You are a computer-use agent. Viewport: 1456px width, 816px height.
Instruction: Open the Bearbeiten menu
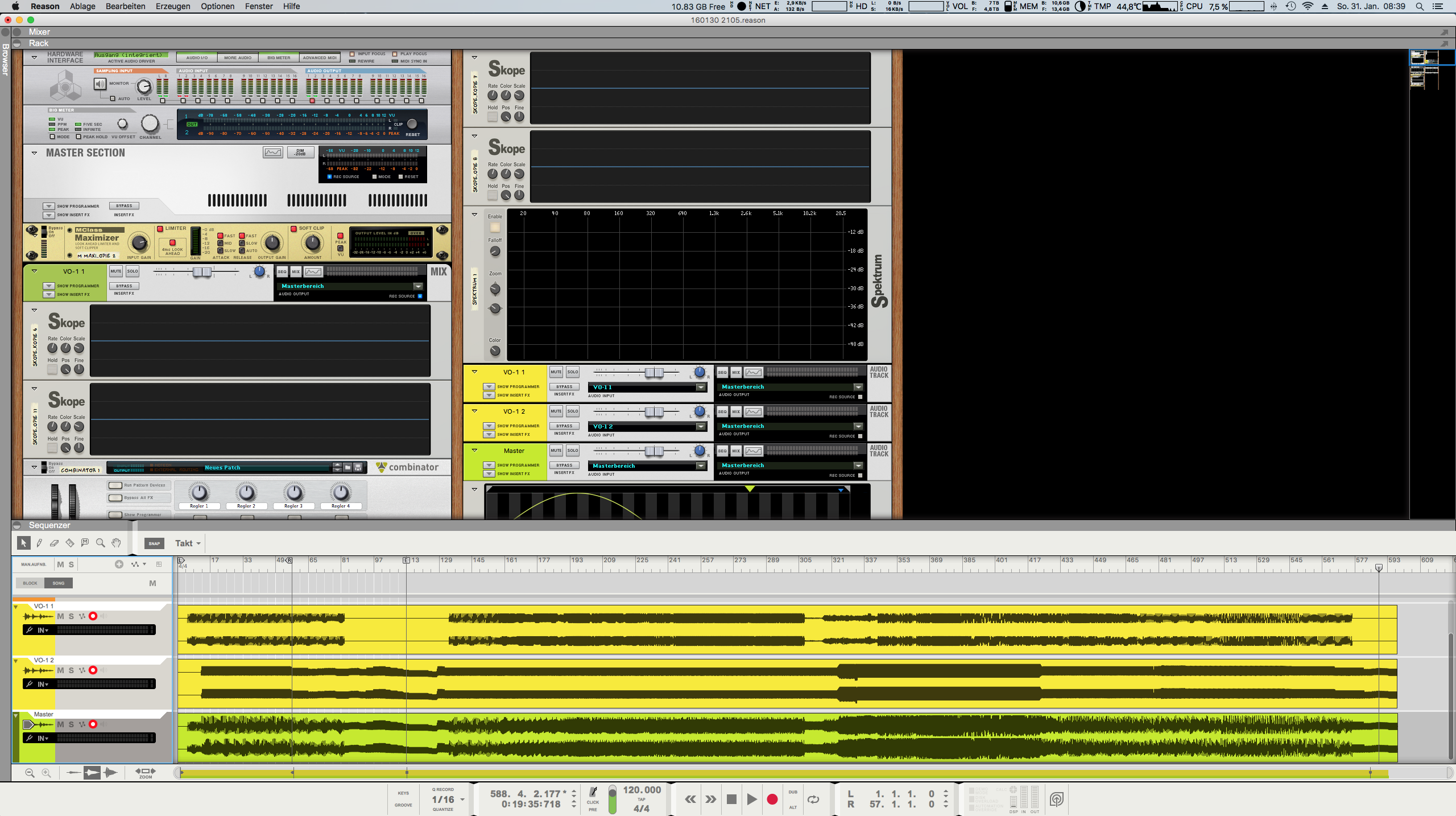coord(126,6)
